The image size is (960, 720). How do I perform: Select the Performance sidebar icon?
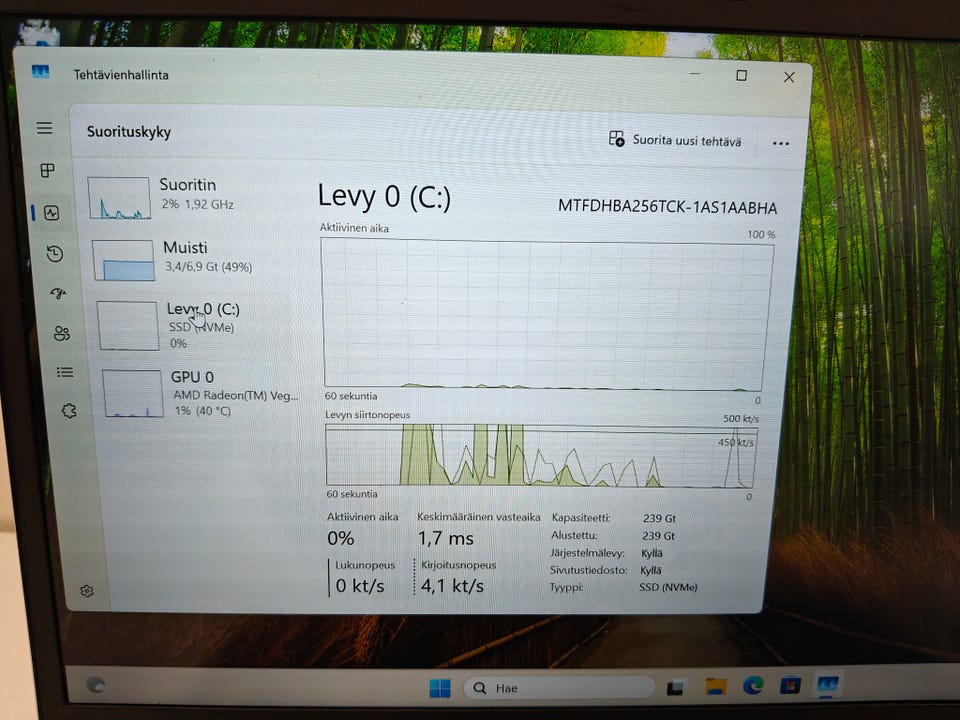(51, 213)
